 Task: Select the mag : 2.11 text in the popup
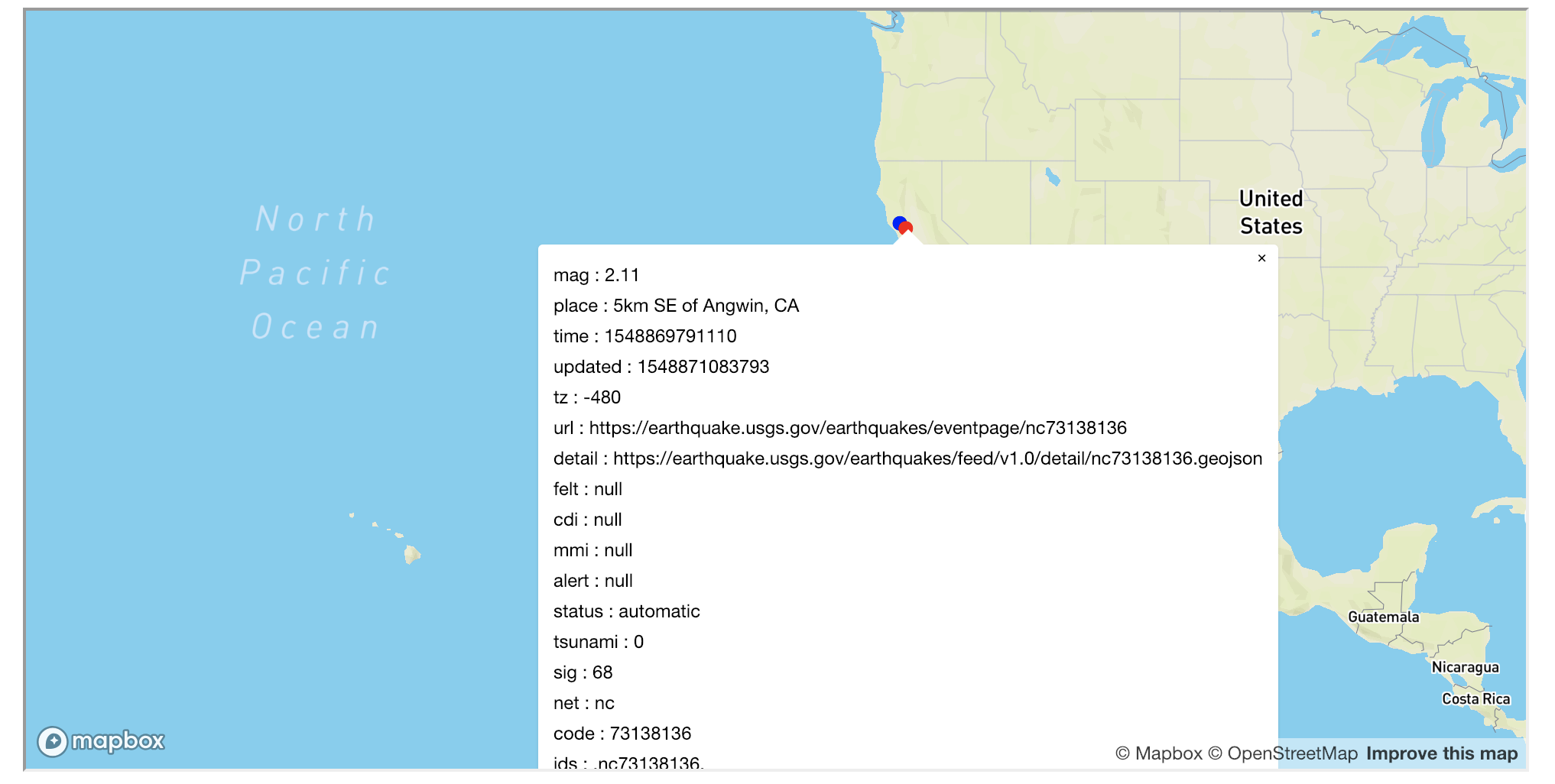[596, 275]
